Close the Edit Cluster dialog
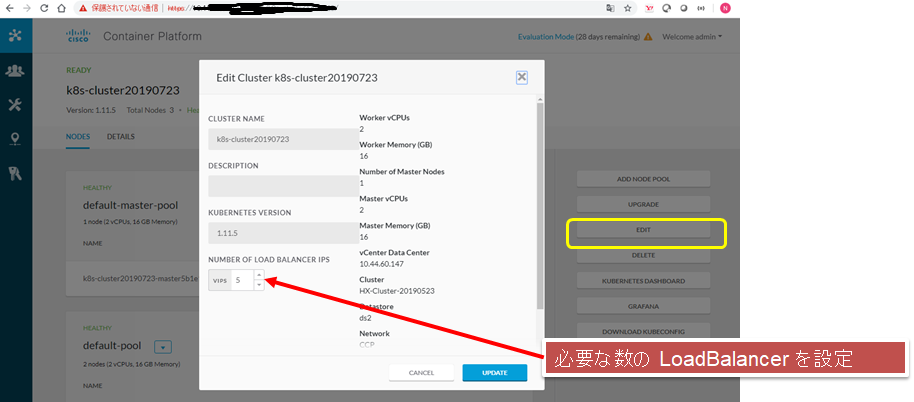The height and width of the screenshot is (402, 914). click(x=522, y=77)
